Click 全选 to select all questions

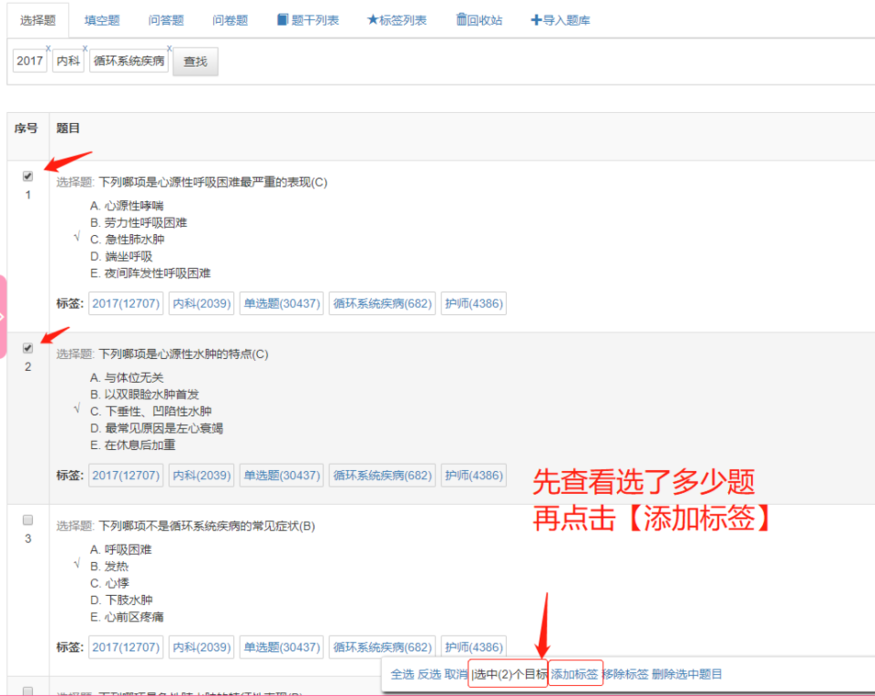click(402, 675)
